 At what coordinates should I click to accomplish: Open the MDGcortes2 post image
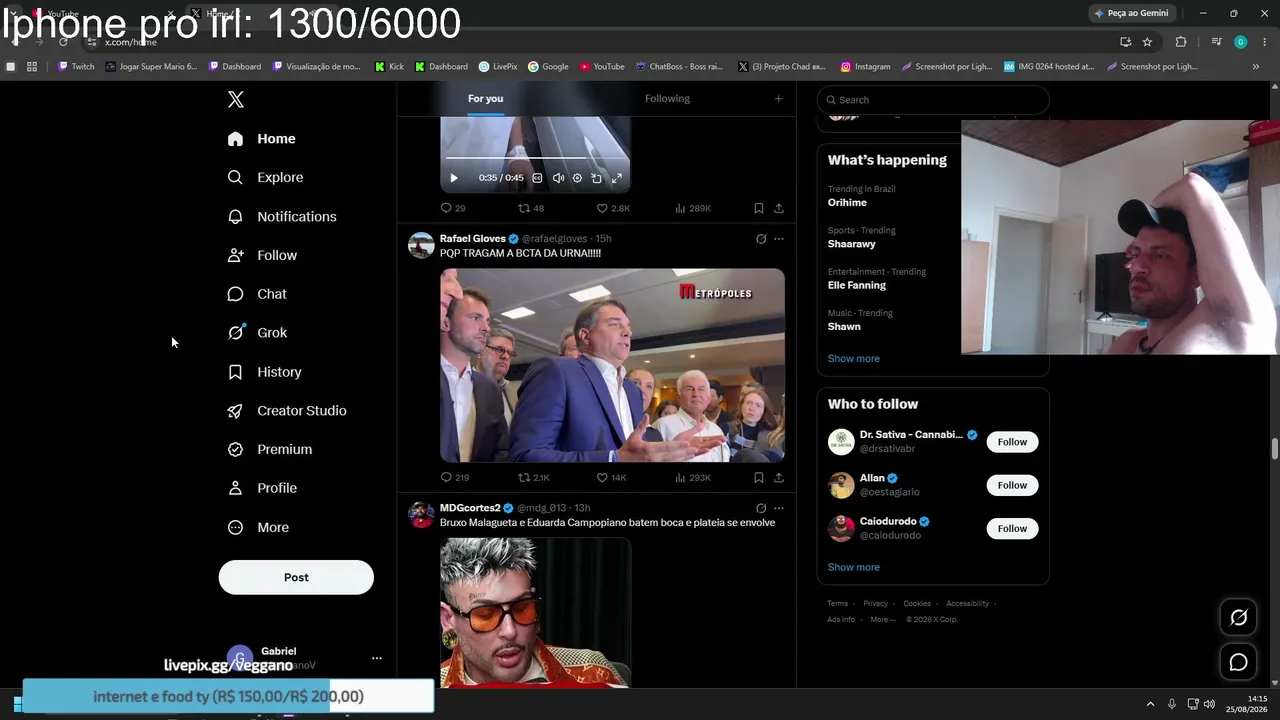pyautogui.click(x=535, y=613)
